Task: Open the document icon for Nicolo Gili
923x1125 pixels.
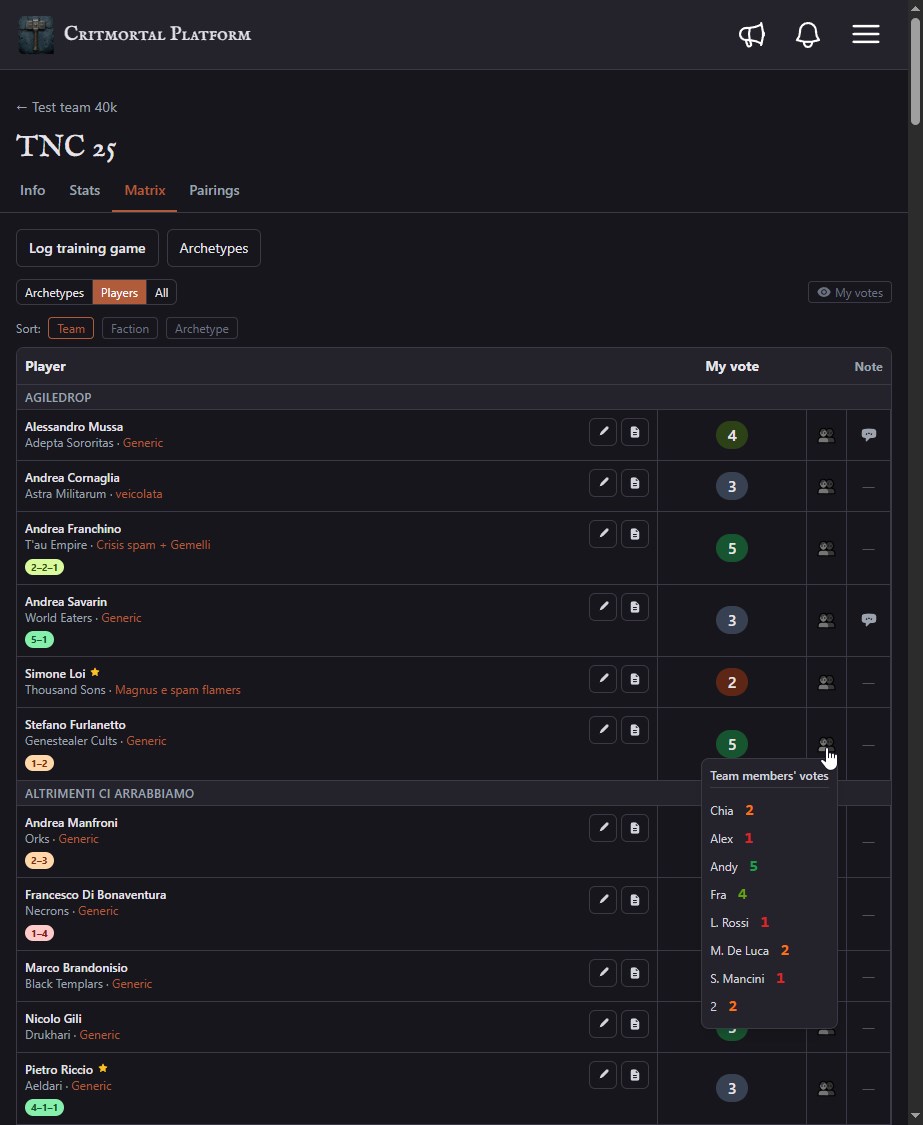Action: (634, 1024)
